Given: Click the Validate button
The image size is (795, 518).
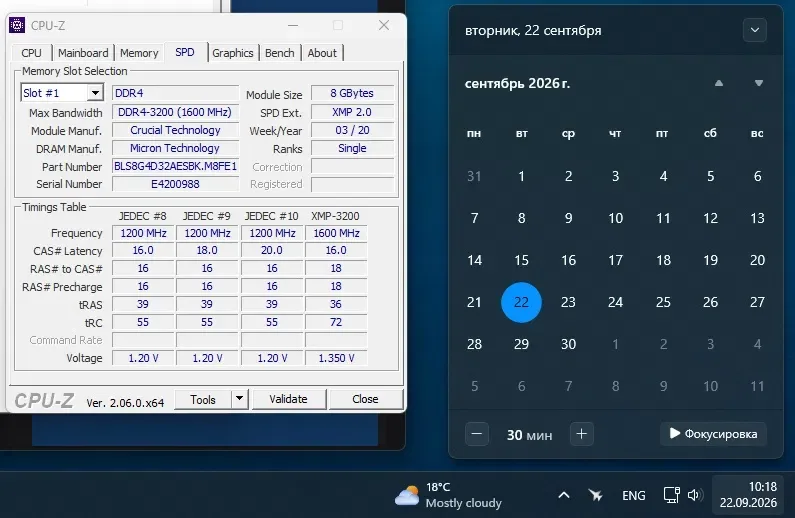Looking at the screenshot, I should [x=288, y=399].
